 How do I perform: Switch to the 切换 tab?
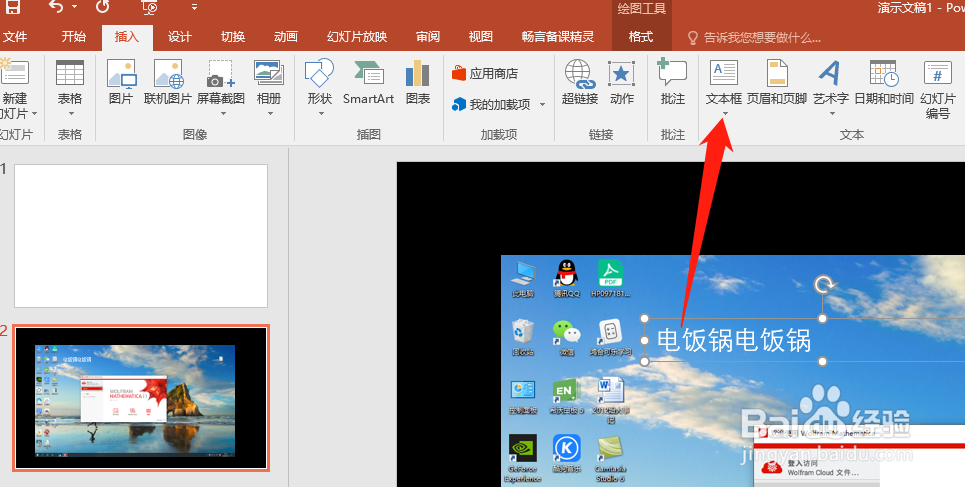tap(233, 37)
